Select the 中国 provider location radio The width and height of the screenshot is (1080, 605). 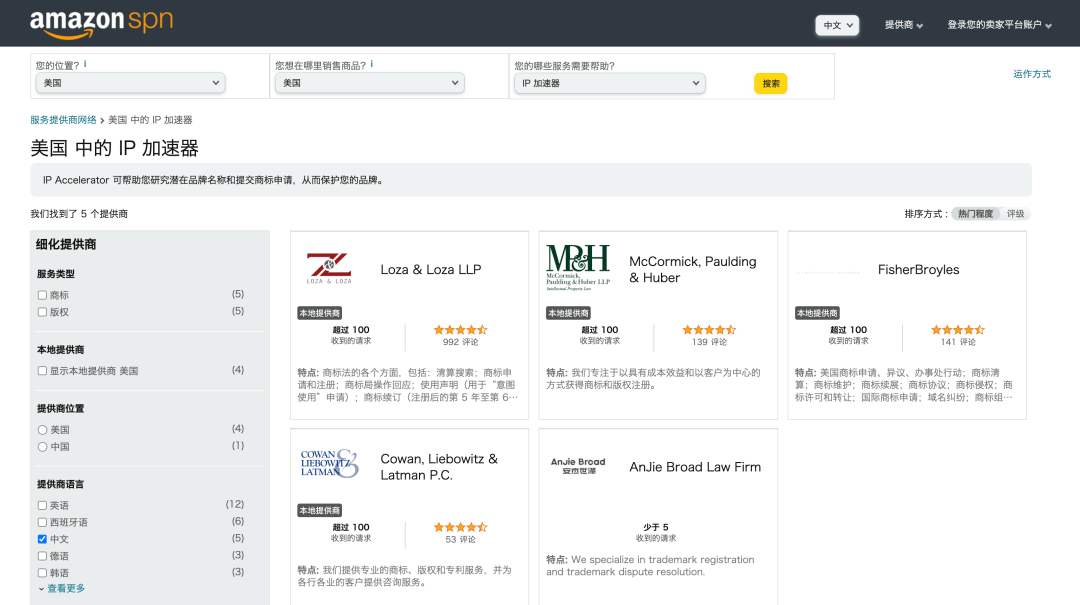coord(42,447)
